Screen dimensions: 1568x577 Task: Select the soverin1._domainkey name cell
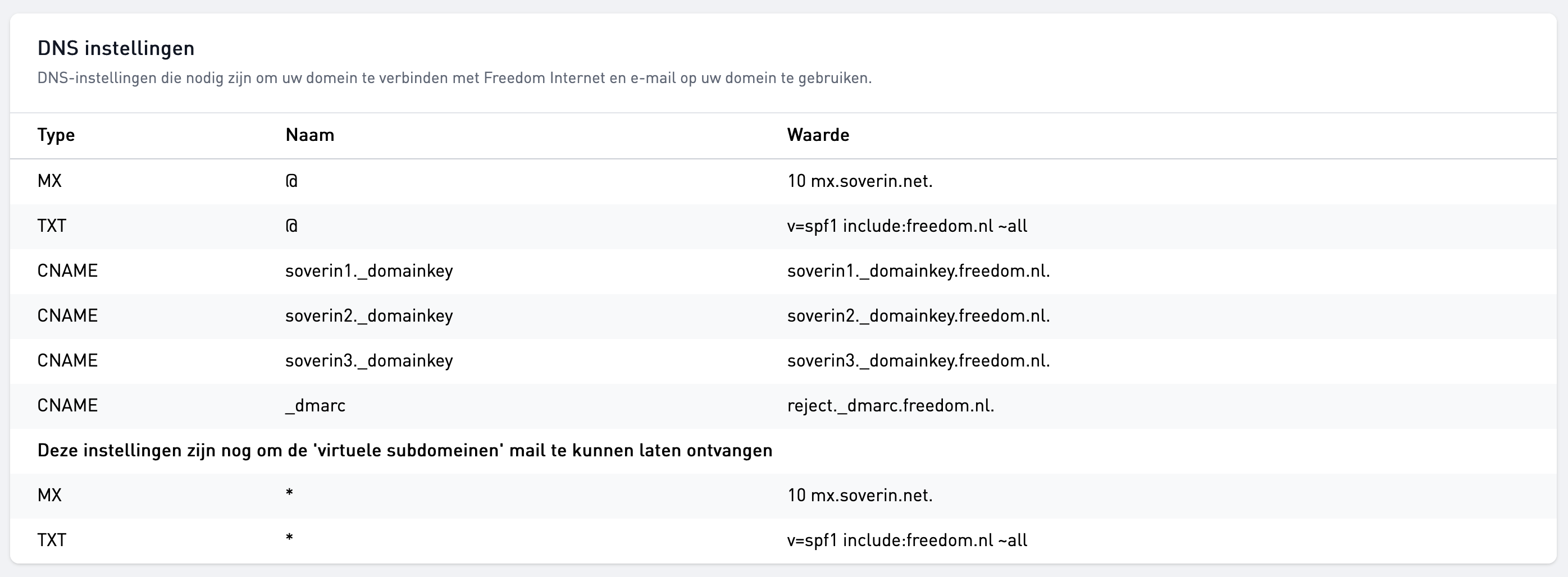369,271
